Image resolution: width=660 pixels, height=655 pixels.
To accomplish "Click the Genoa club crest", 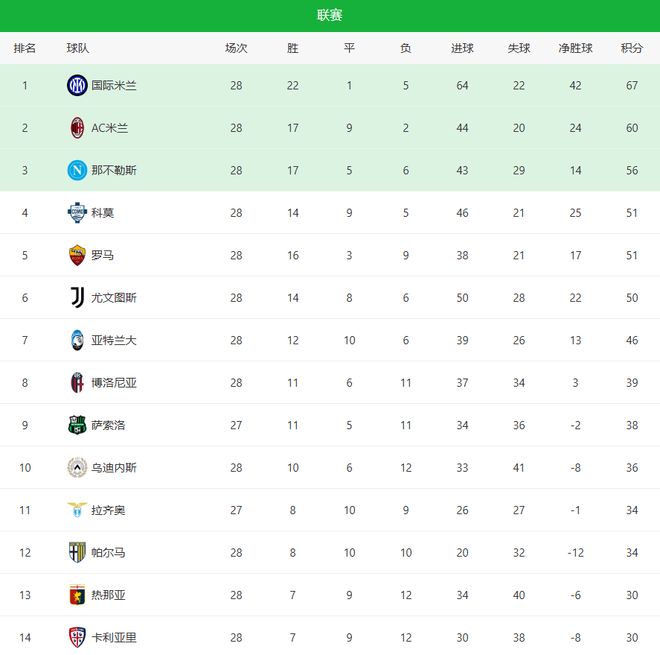I will tap(77, 595).
